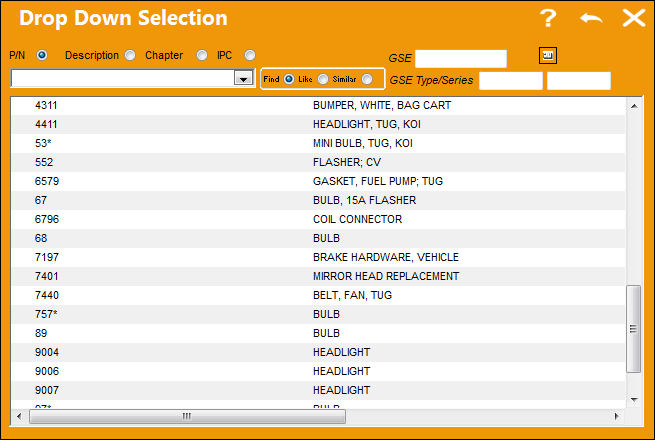Open the search combo box dropdown arrow
655x440 pixels.
243,78
